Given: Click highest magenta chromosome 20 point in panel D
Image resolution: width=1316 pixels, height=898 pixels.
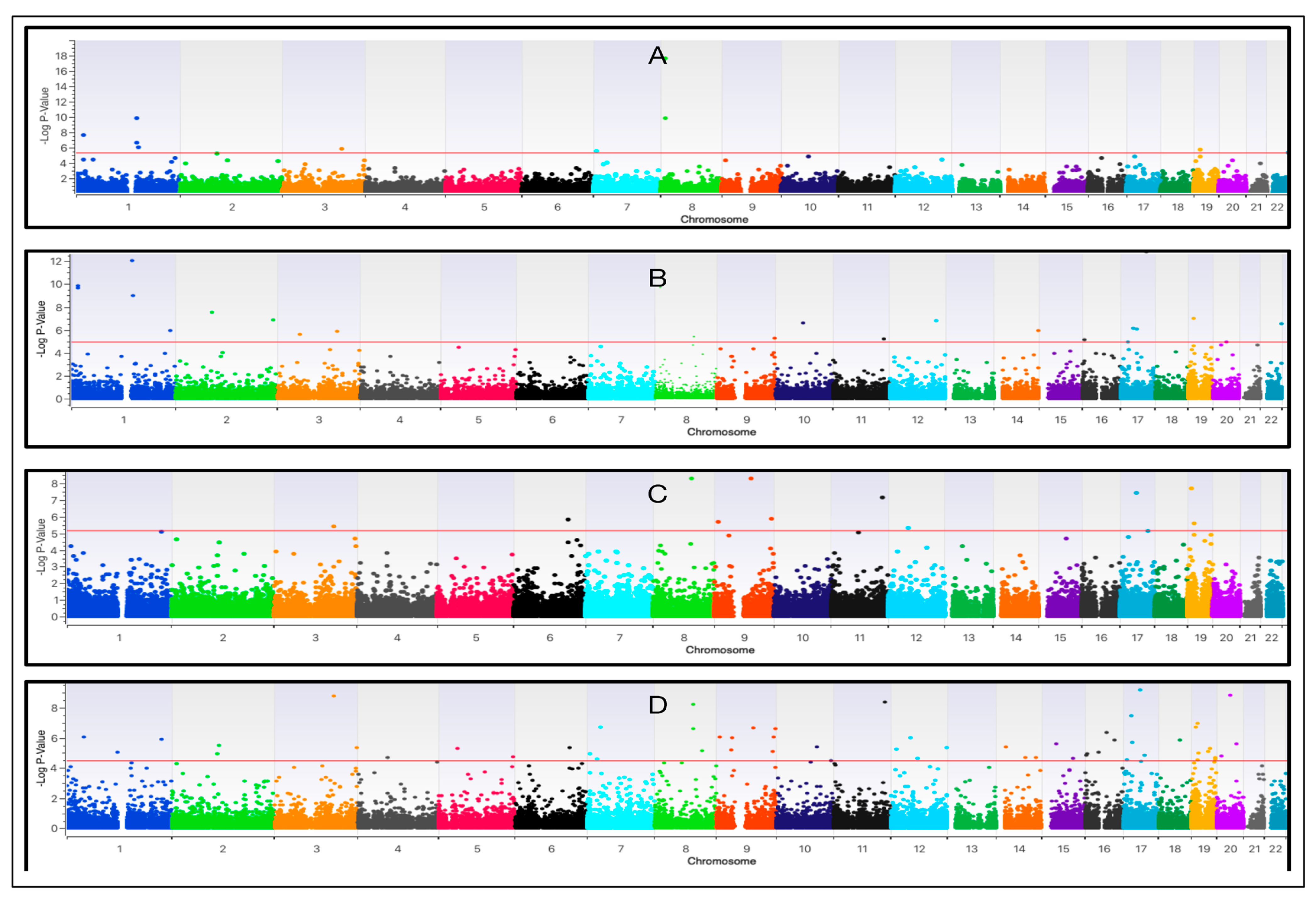Looking at the screenshot, I should click(x=1230, y=695).
